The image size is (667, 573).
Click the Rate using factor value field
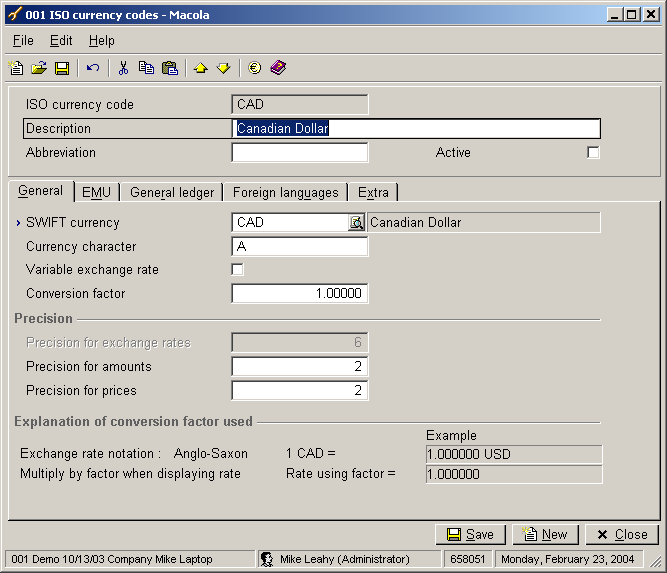click(x=514, y=474)
